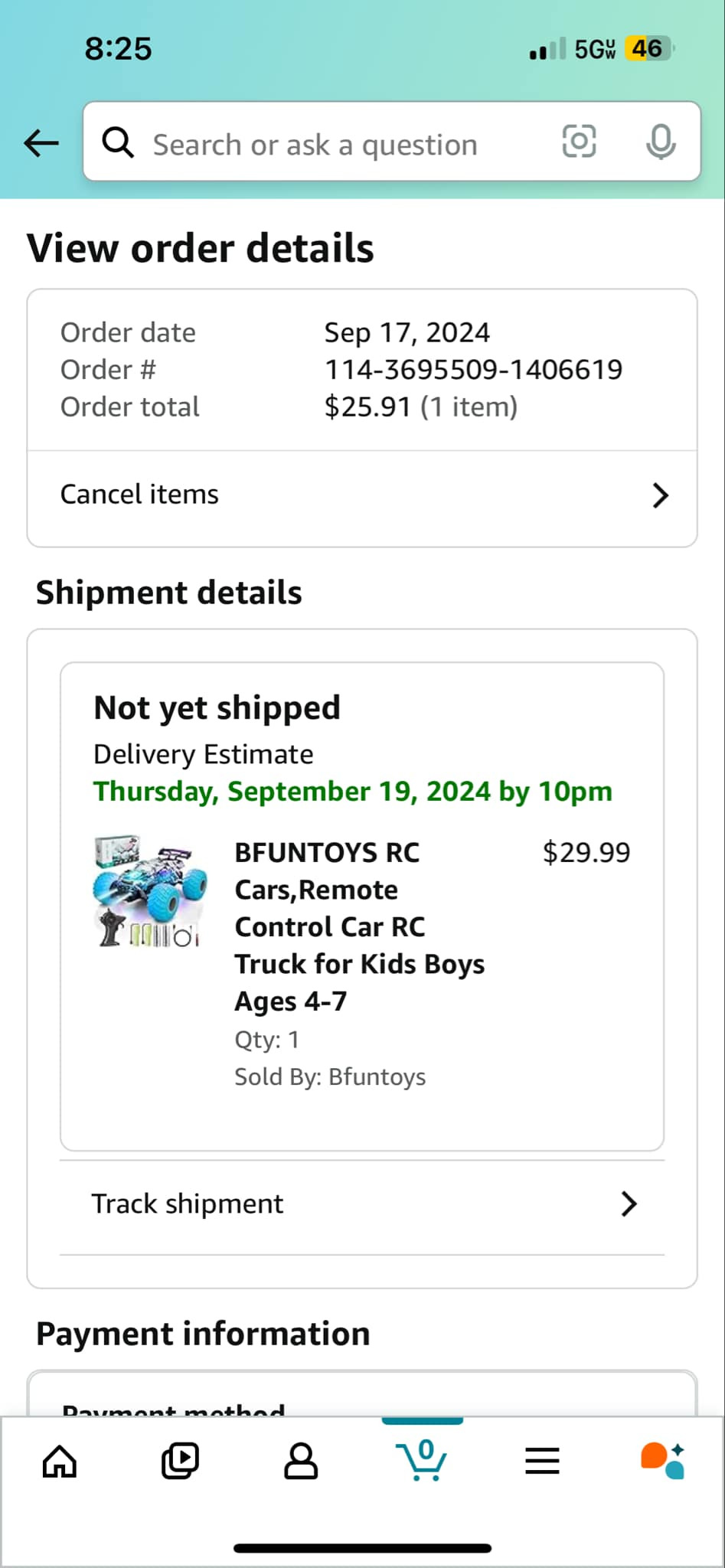This screenshot has width=725, height=1568.
Task: Select the Track shipment option
Action: pyautogui.click(x=188, y=1204)
